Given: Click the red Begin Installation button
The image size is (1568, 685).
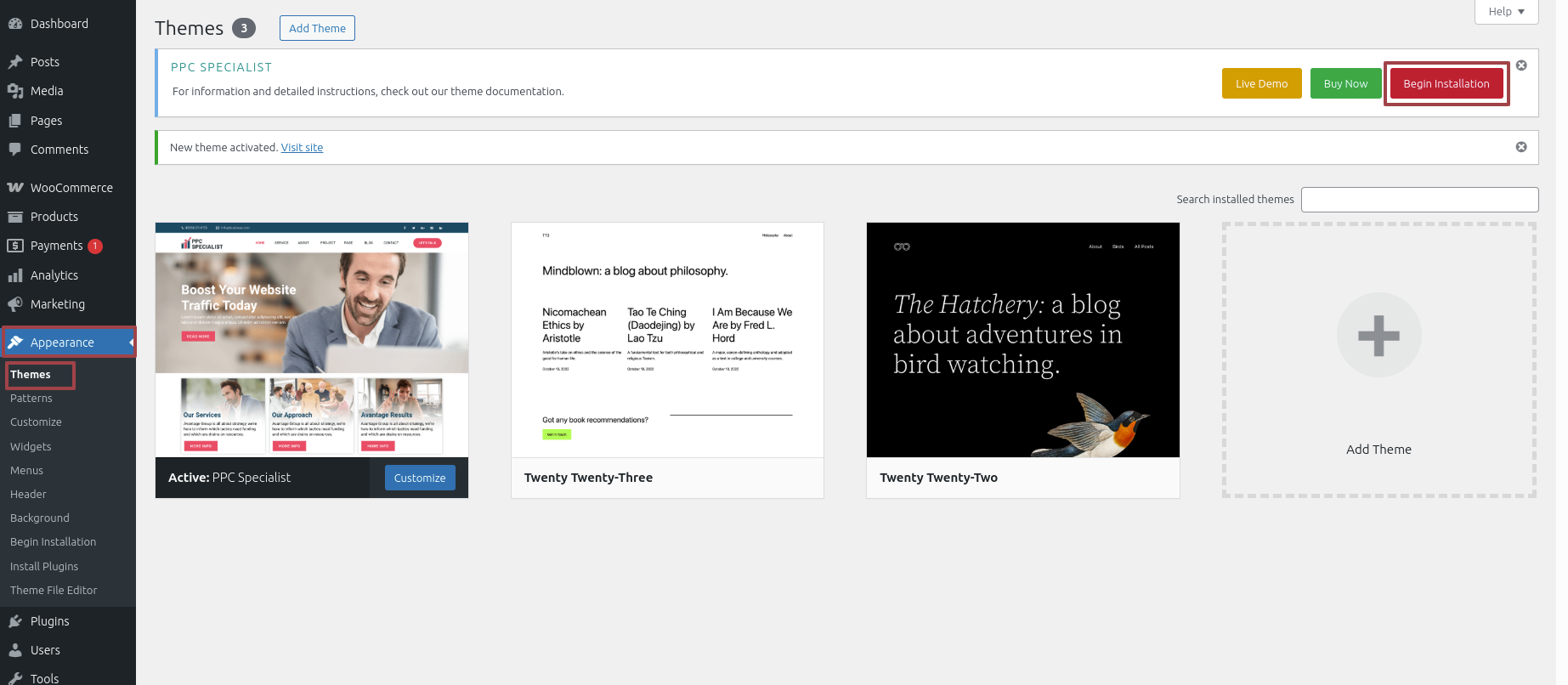Looking at the screenshot, I should click(1446, 83).
